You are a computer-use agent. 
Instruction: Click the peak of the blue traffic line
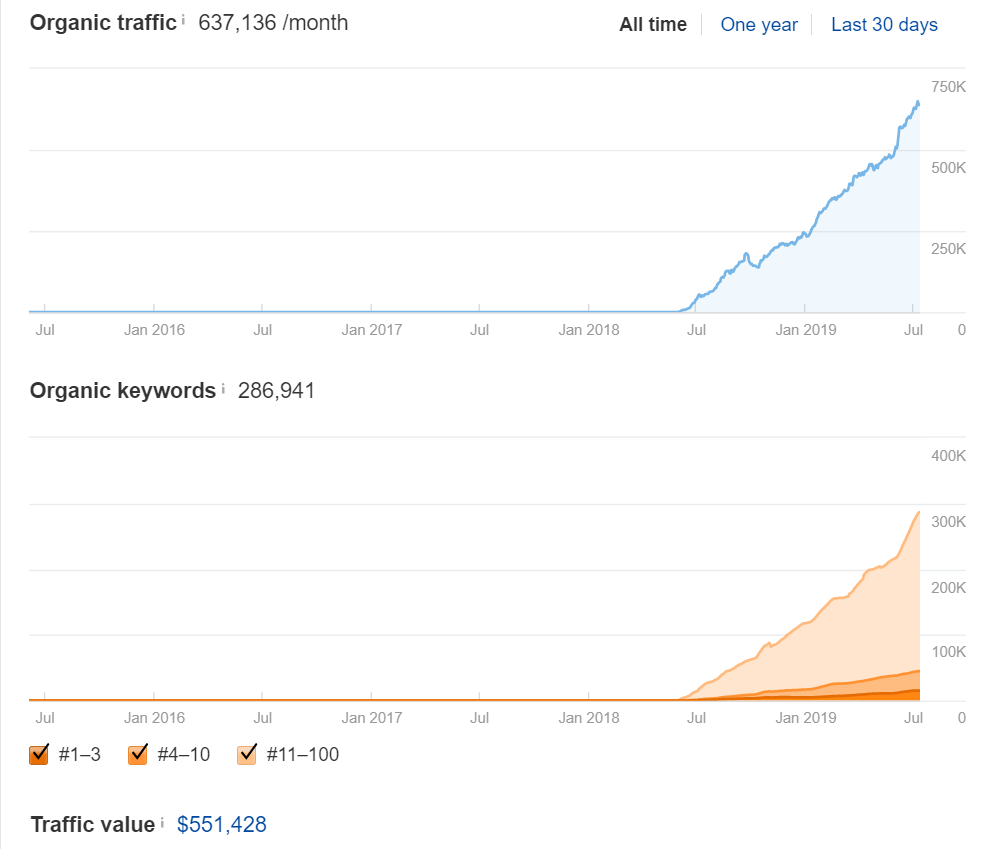pos(917,102)
